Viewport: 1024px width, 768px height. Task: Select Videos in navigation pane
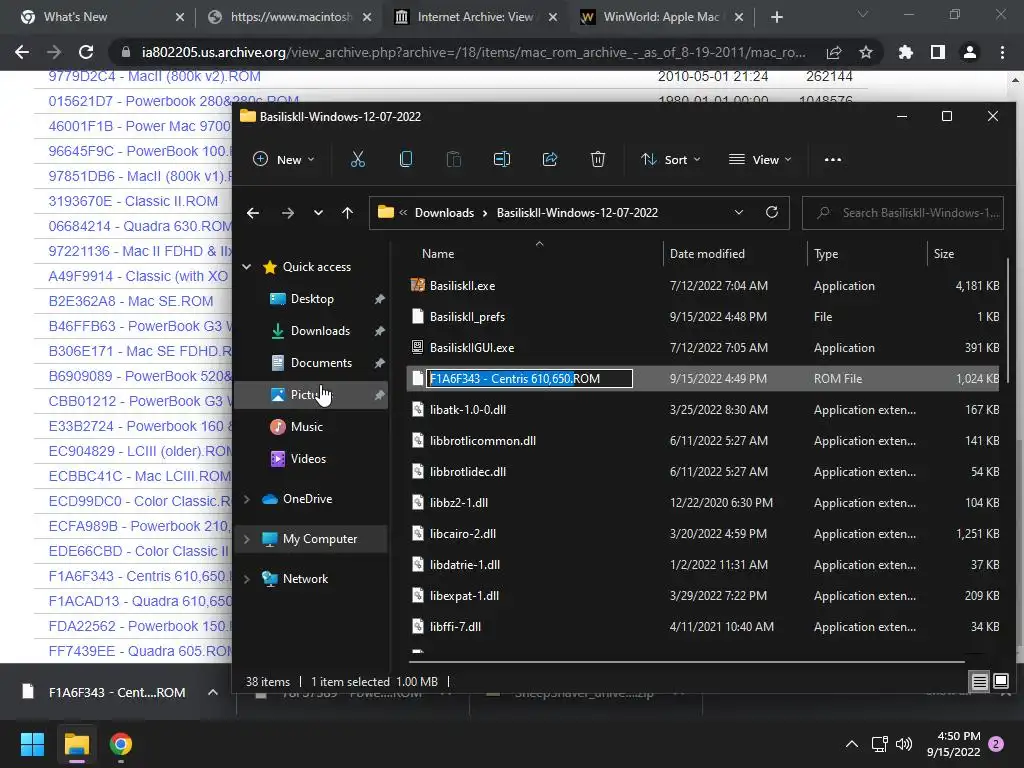coord(308,458)
